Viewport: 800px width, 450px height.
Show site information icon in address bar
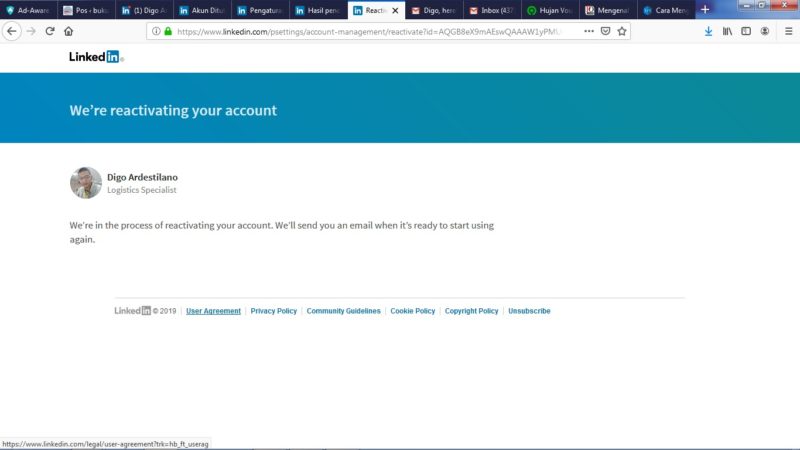click(156, 31)
